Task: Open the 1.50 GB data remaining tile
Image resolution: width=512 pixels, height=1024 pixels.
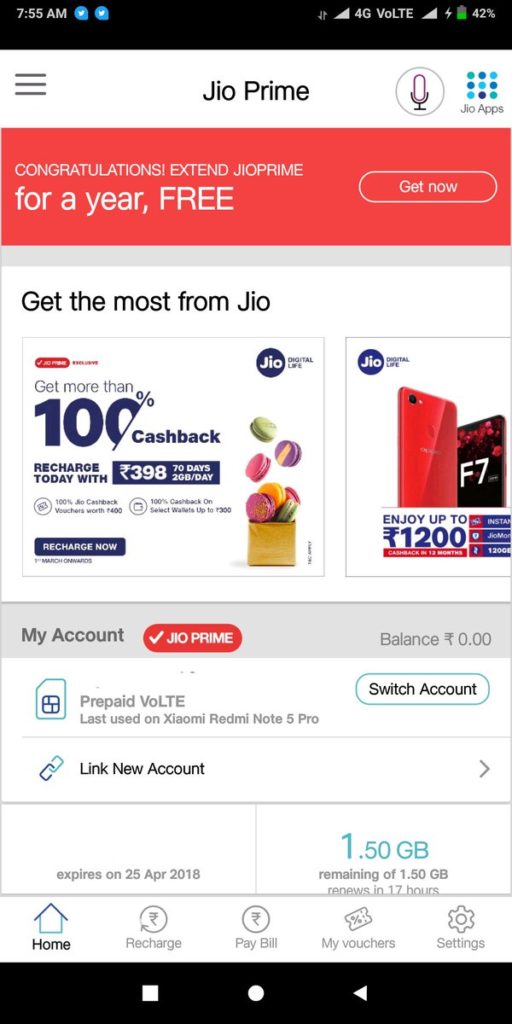Action: pyautogui.click(x=384, y=849)
